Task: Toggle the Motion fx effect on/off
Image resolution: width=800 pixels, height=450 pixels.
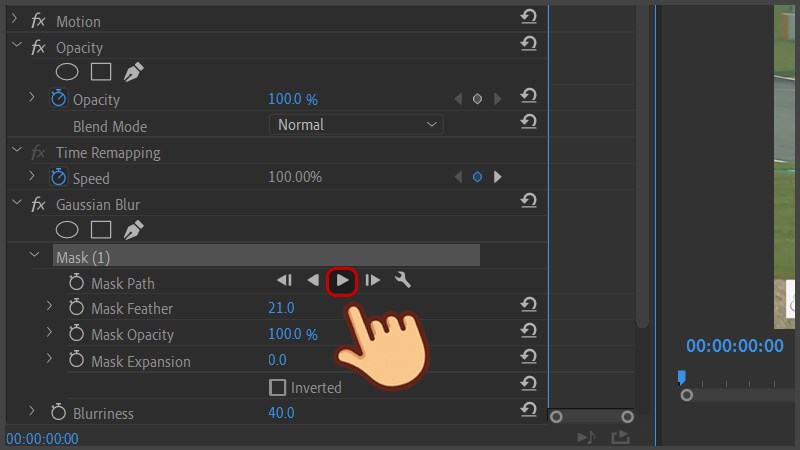Action: tap(38, 20)
